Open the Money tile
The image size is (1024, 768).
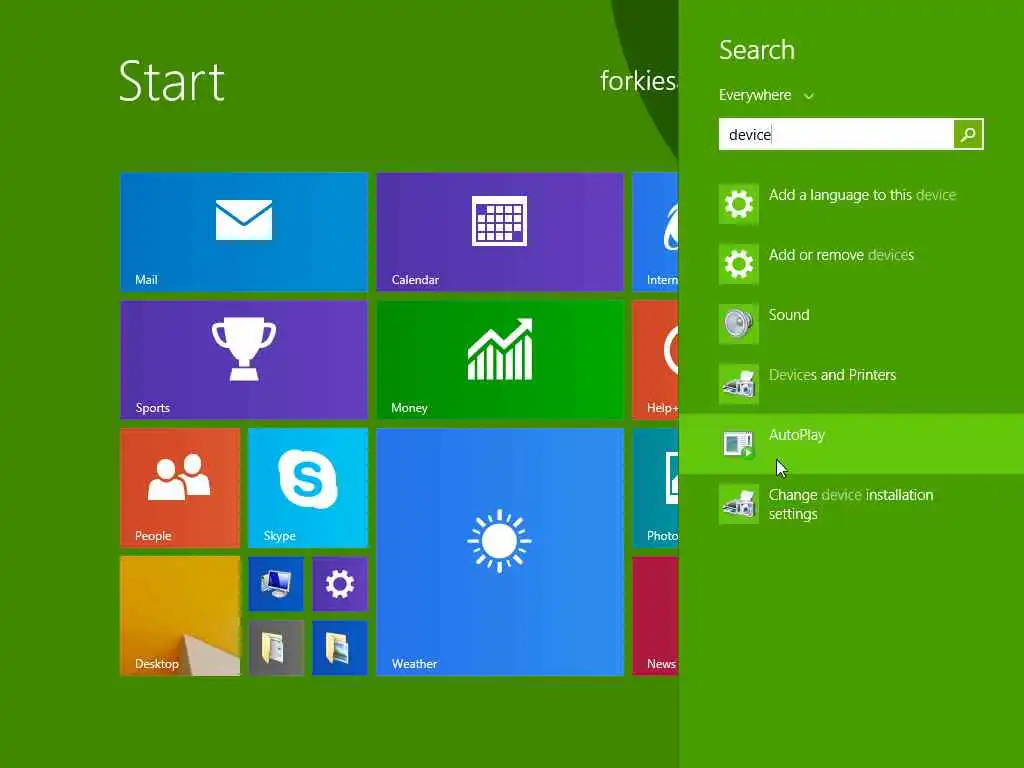(x=500, y=359)
